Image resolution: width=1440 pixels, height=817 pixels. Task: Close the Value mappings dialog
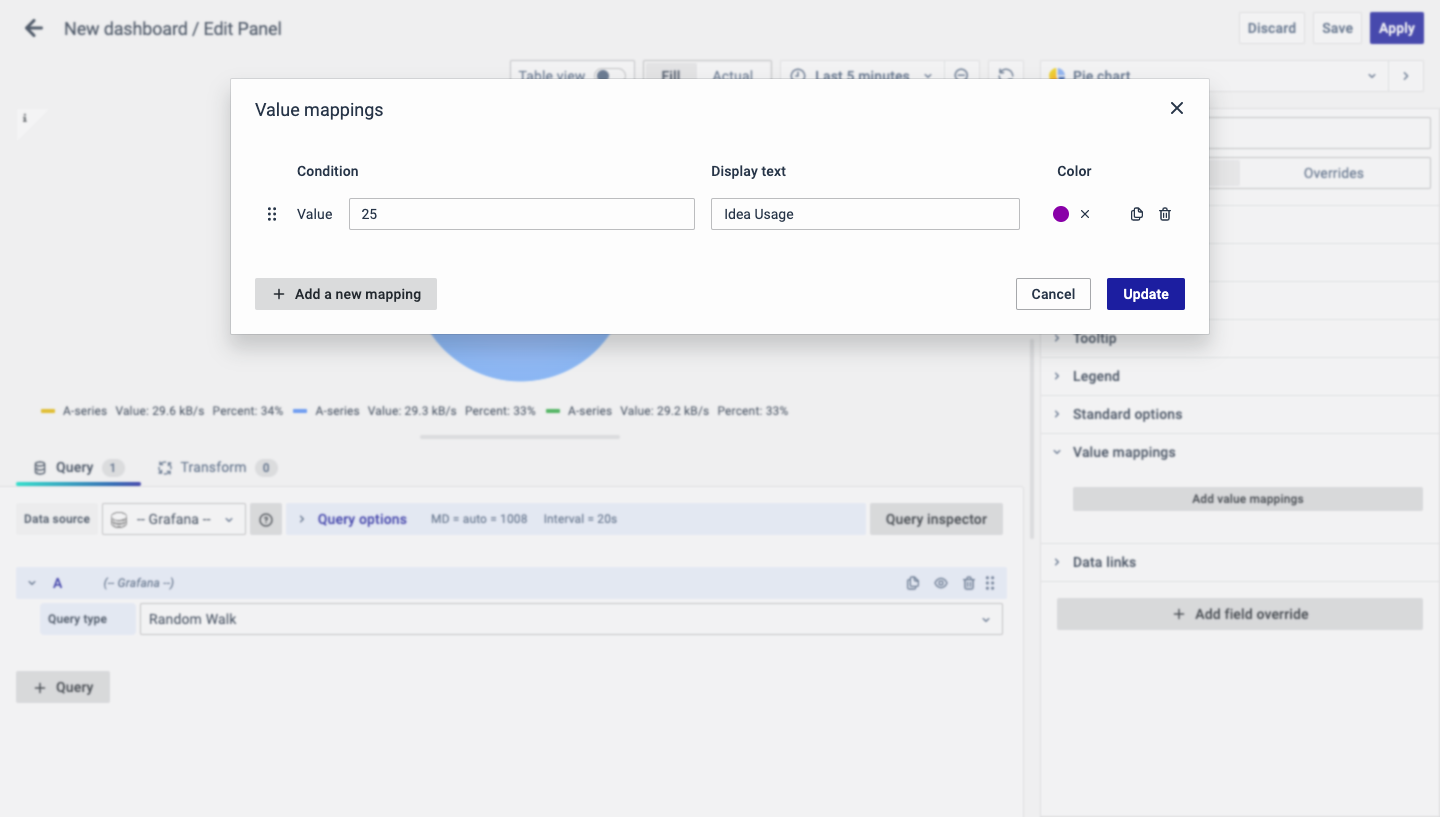1177,108
